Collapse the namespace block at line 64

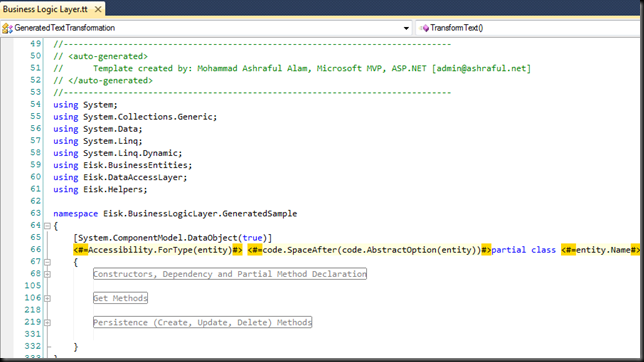tap(47, 226)
